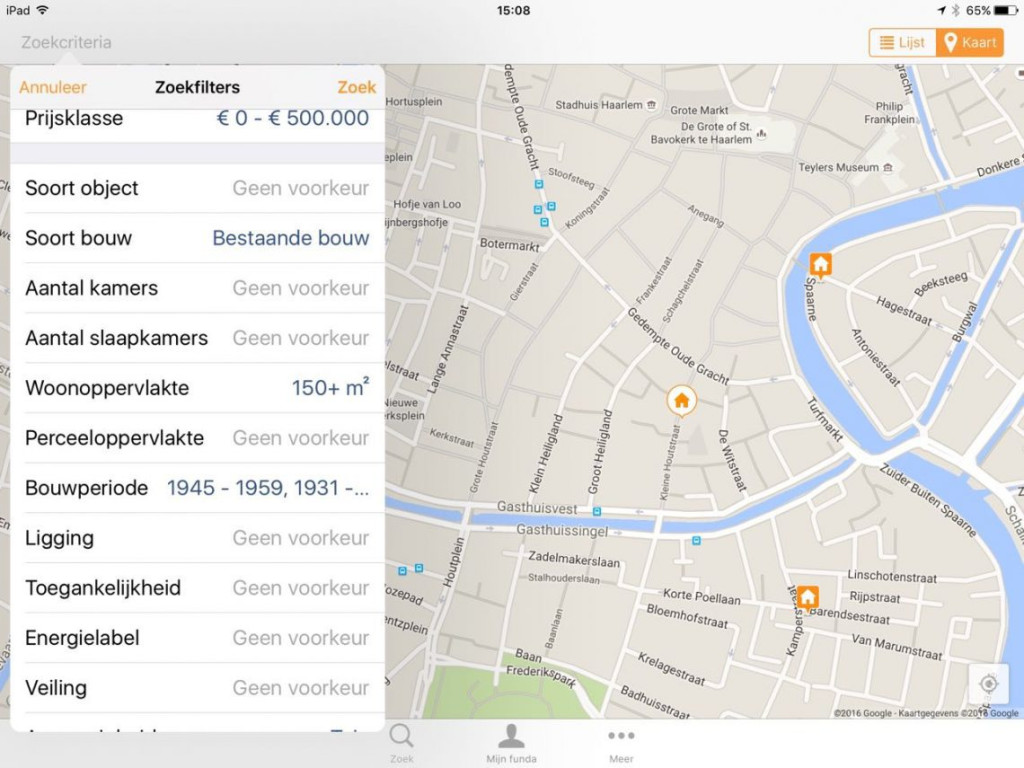This screenshot has height=768, width=1024.
Task: Open the Energielabel filter
Action: point(197,638)
